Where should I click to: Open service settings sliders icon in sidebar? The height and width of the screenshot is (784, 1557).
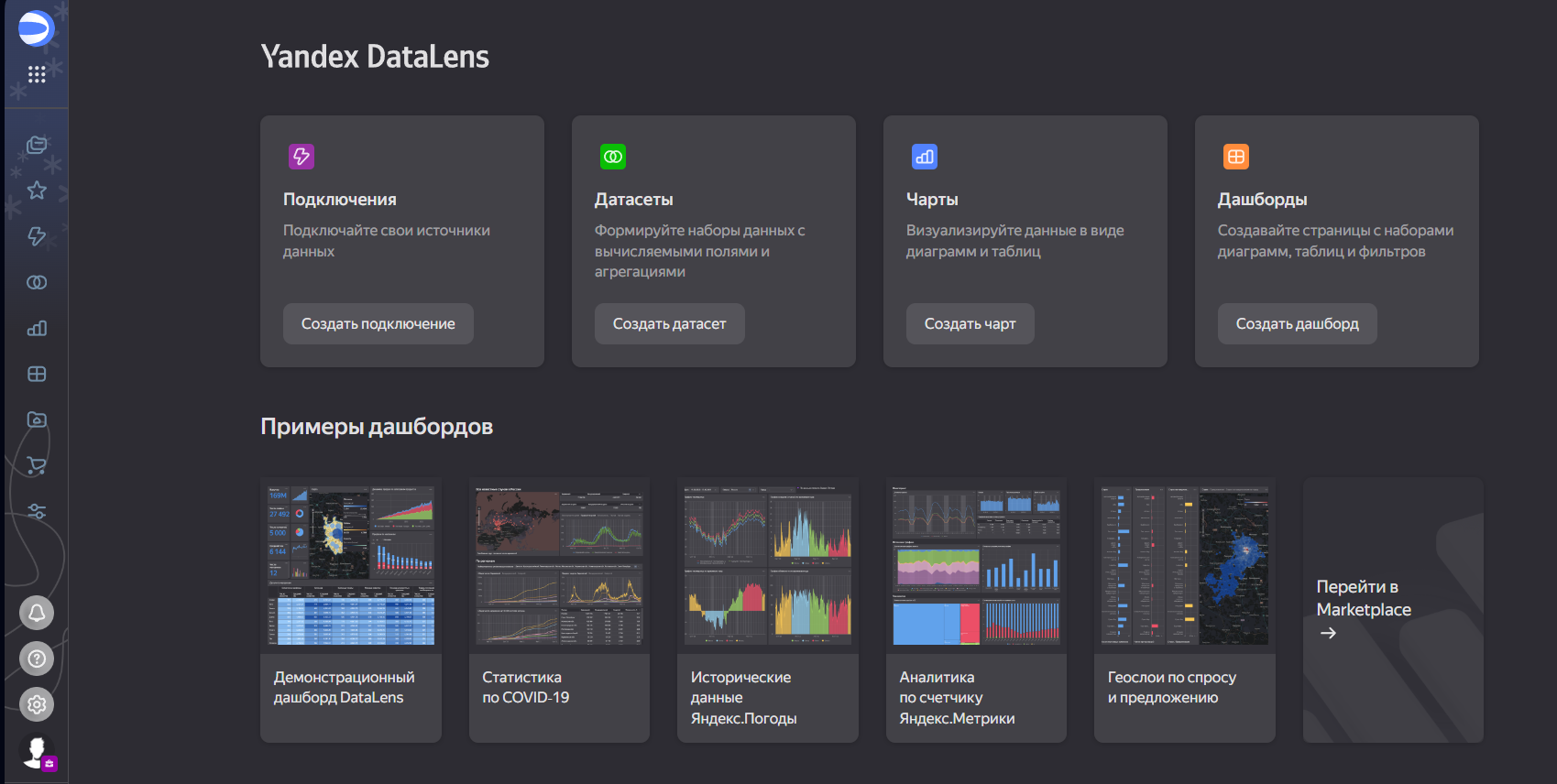(x=37, y=511)
